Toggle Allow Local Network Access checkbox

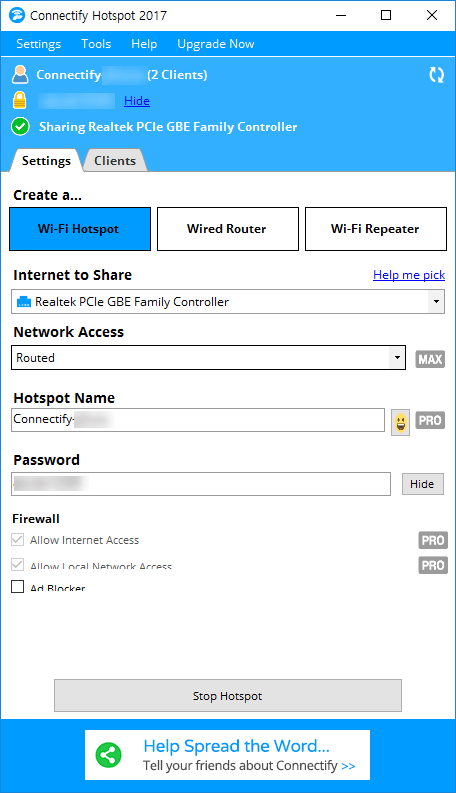point(18,564)
